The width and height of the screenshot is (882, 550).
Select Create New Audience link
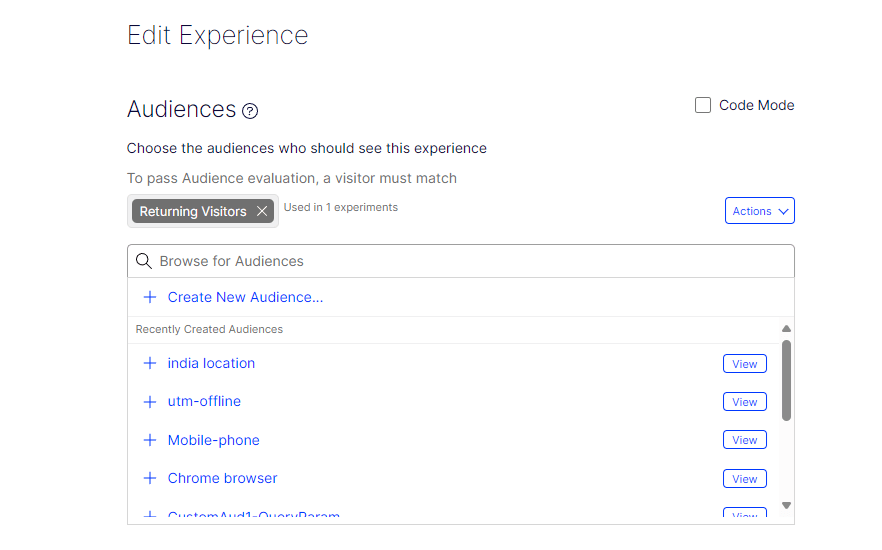tap(245, 297)
